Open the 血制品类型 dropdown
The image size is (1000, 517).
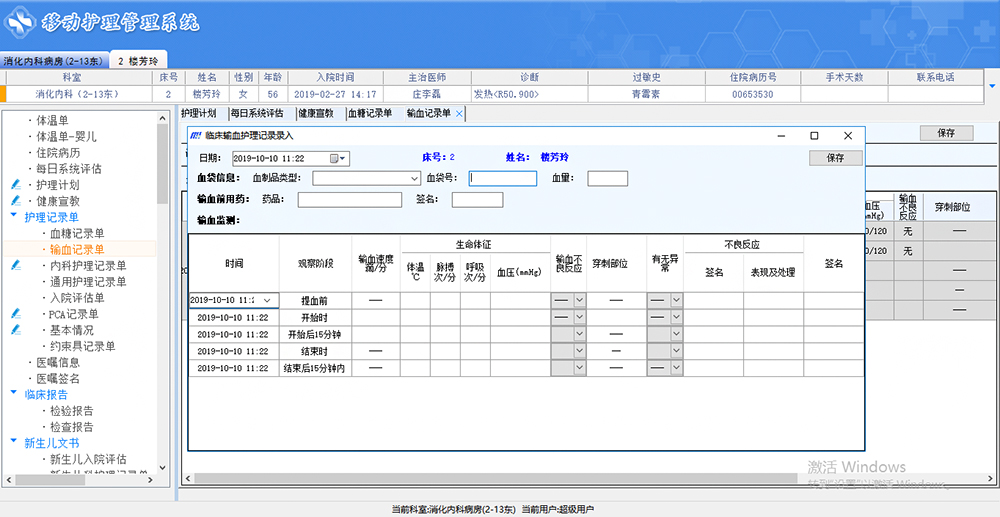(414, 178)
